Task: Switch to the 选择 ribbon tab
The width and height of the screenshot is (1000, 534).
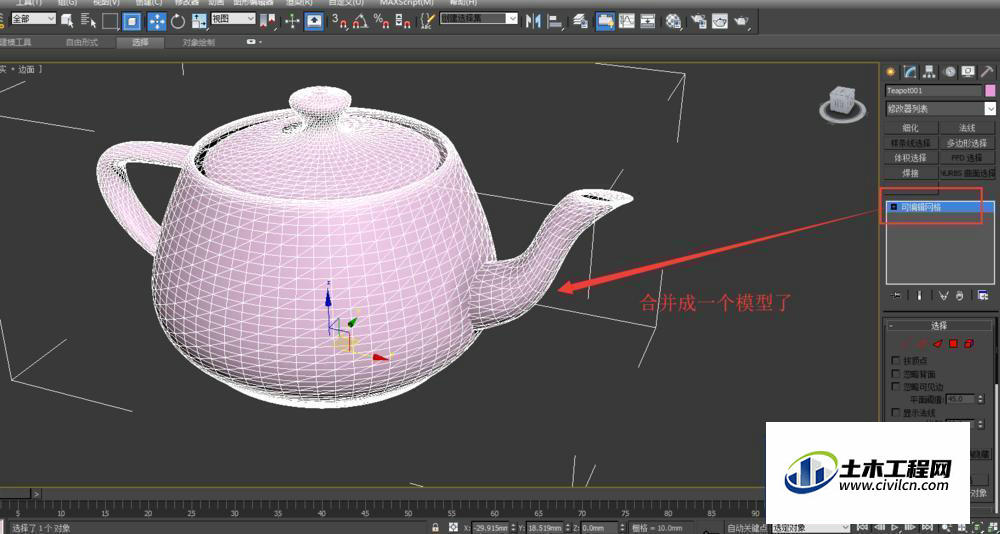Action: [140, 43]
